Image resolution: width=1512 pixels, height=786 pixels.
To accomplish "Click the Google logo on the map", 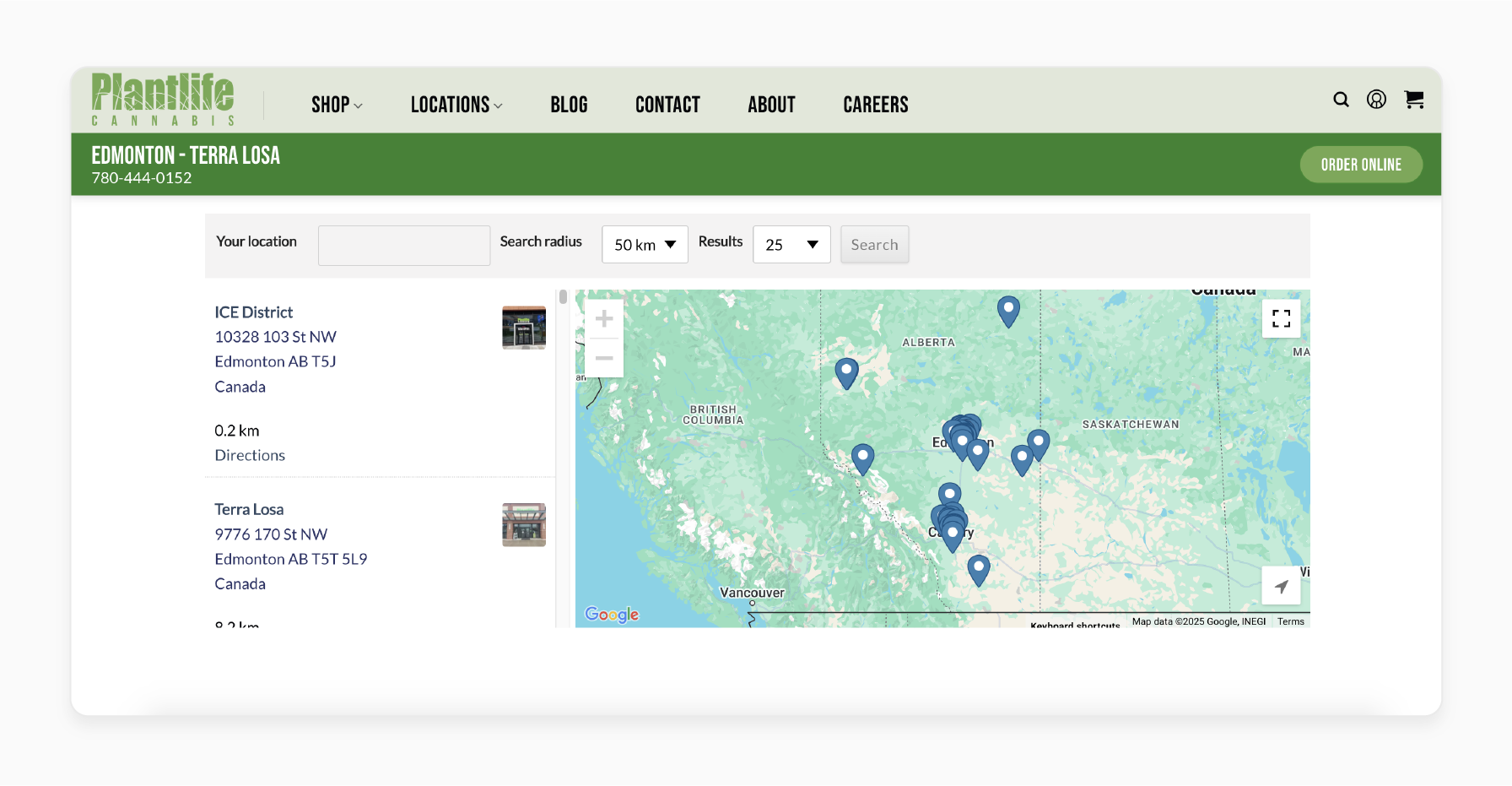I will coord(612,615).
